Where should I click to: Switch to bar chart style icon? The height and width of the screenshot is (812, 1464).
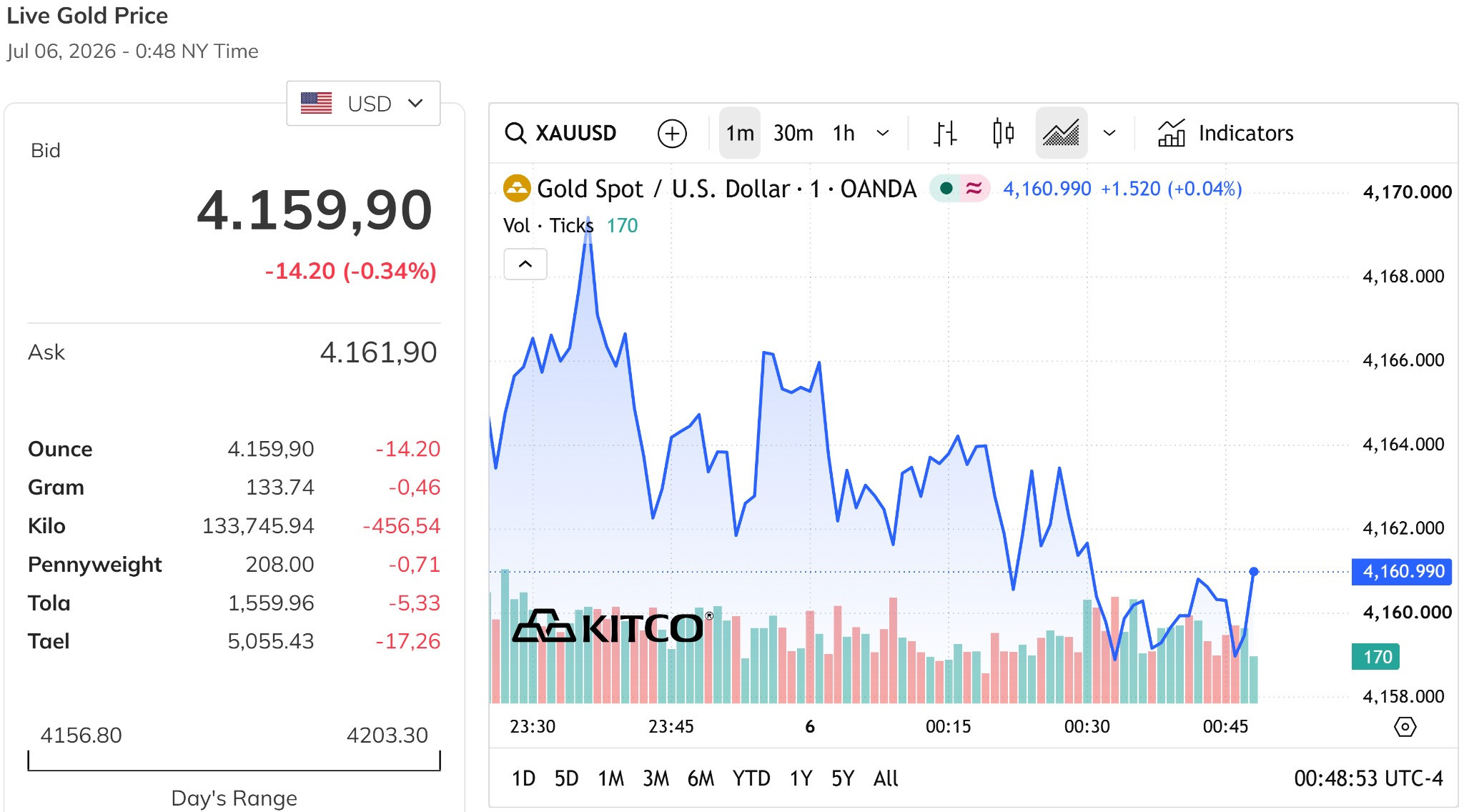coord(945,133)
